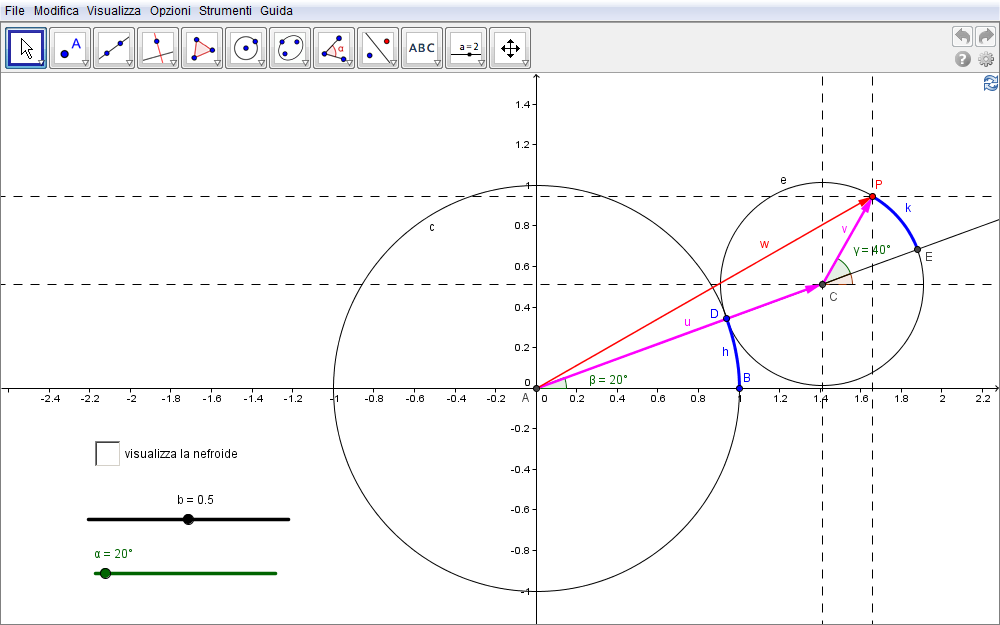The width and height of the screenshot is (1000, 625).
Task: Expand the Perpendicular Line tool dropdown arrow
Action: (x=174, y=63)
